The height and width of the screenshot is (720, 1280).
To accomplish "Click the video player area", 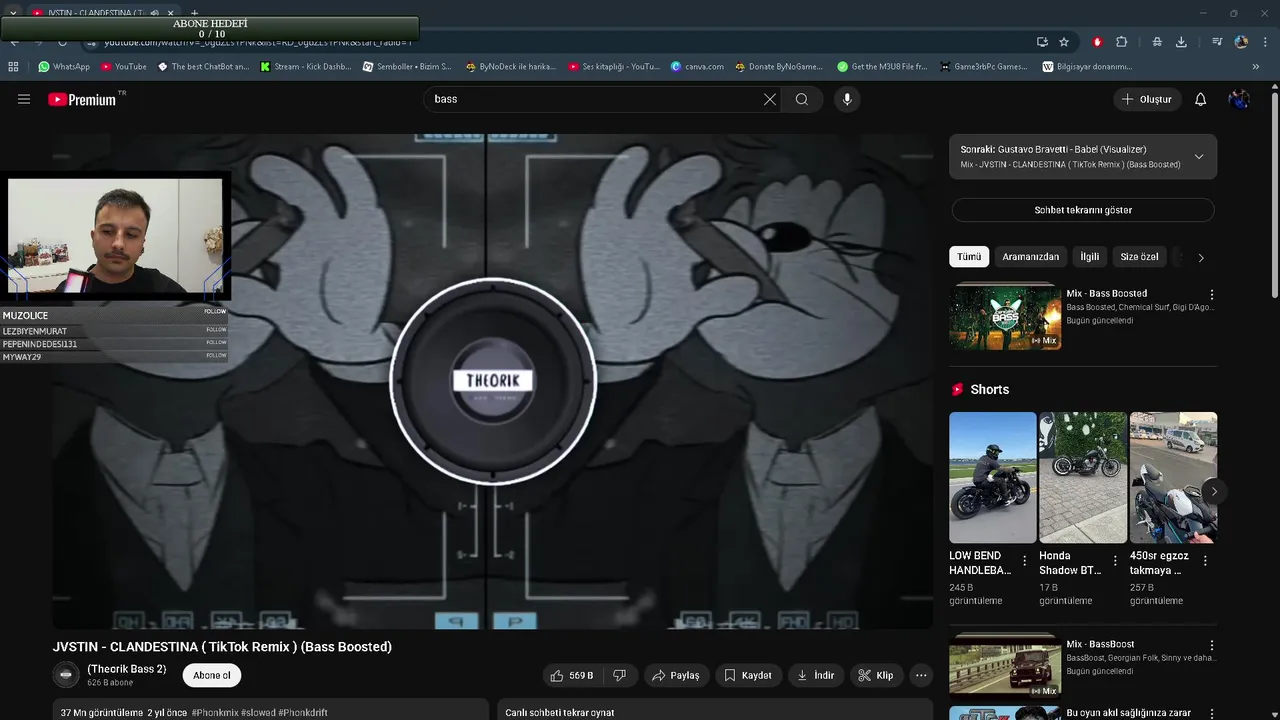I will pyautogui.click(x=492, y=381).
